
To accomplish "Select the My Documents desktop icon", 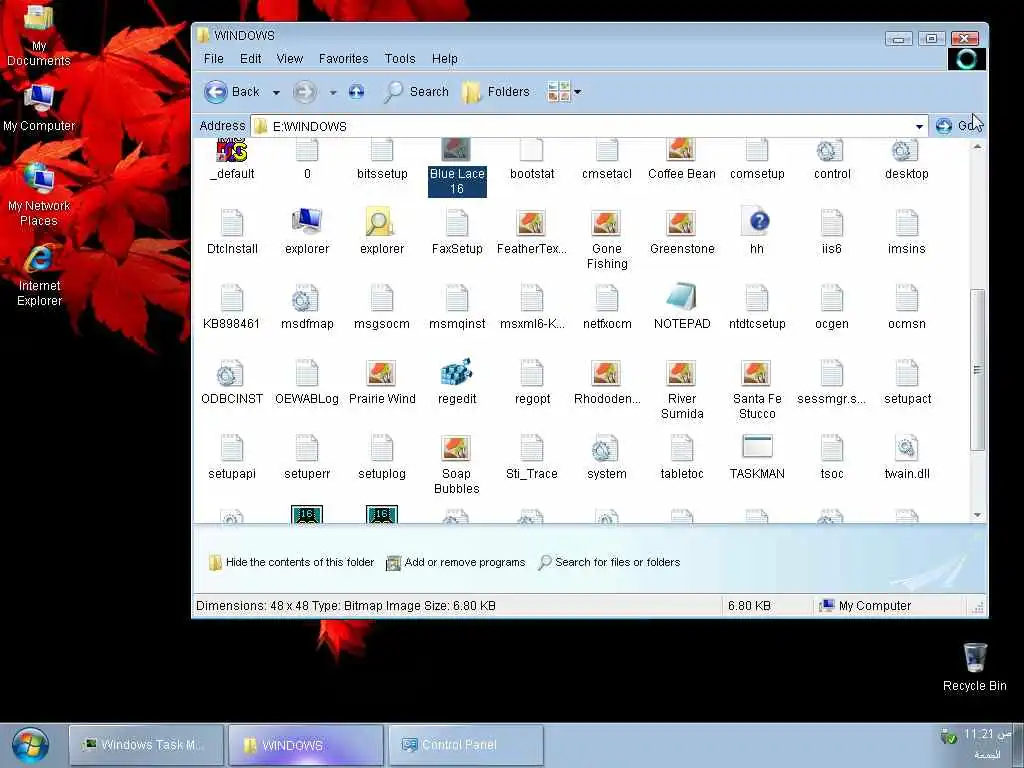I will 39,36.
